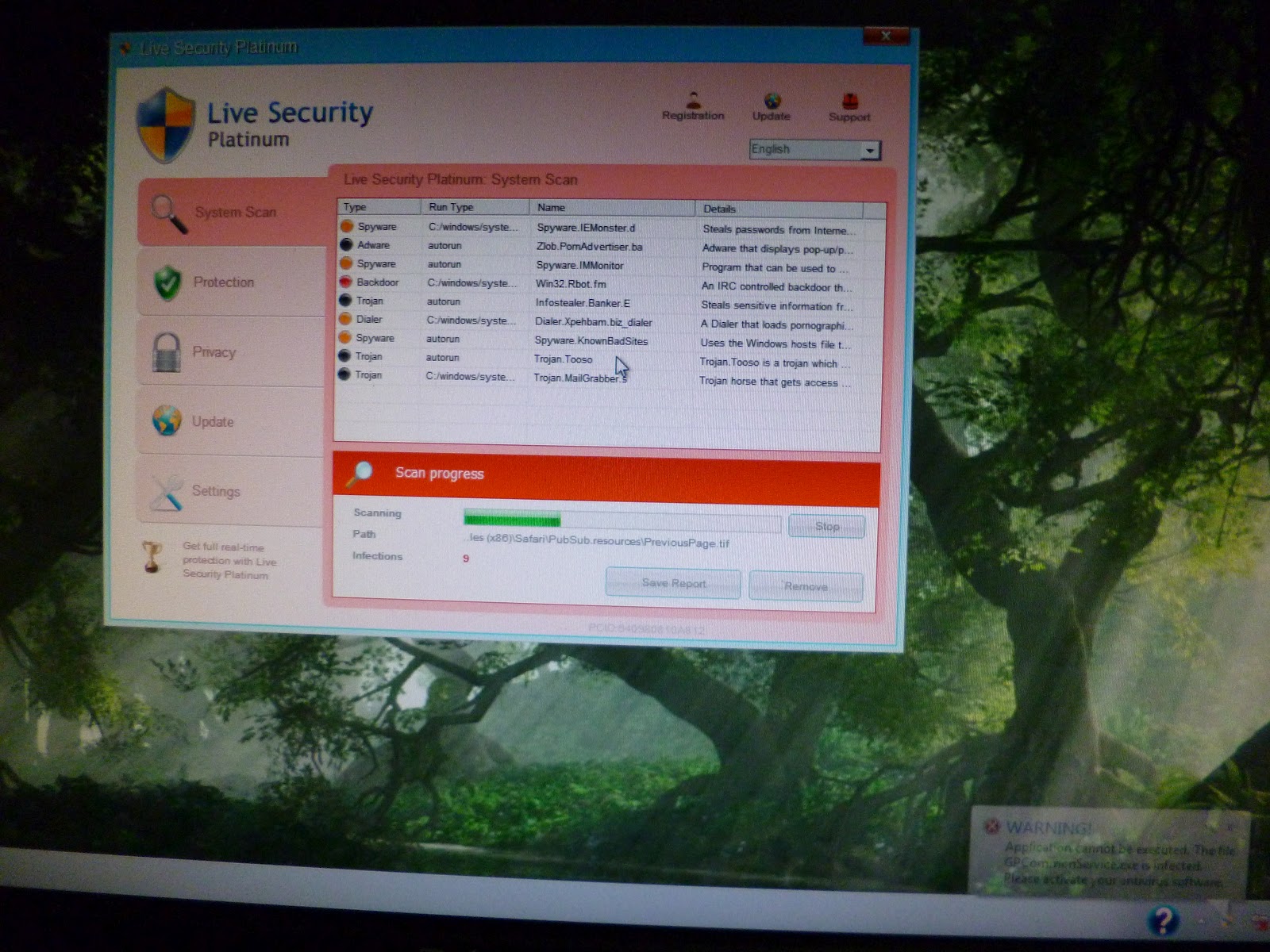This screenshot has height=952, width=1270.
Task: Close the Live Security Platinum window
Action: 886,36
